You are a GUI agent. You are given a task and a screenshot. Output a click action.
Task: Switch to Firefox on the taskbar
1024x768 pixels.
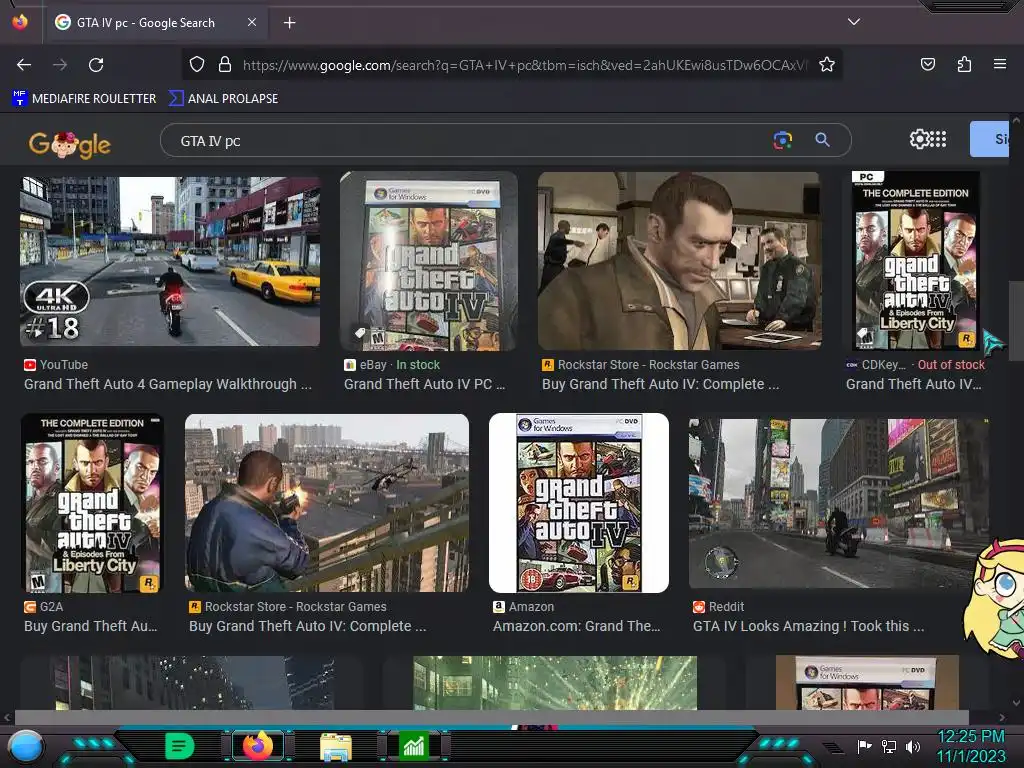[x=258, y=746]
